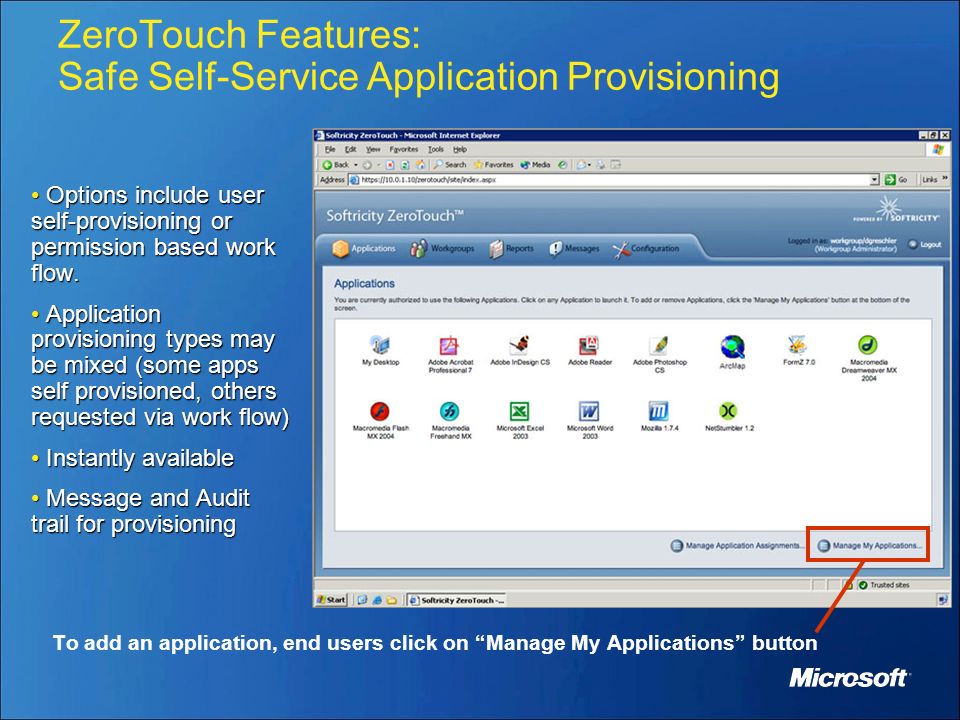960x720 pixels.
Task: Click the Print icon in toolbar
Action: (601, 165)
